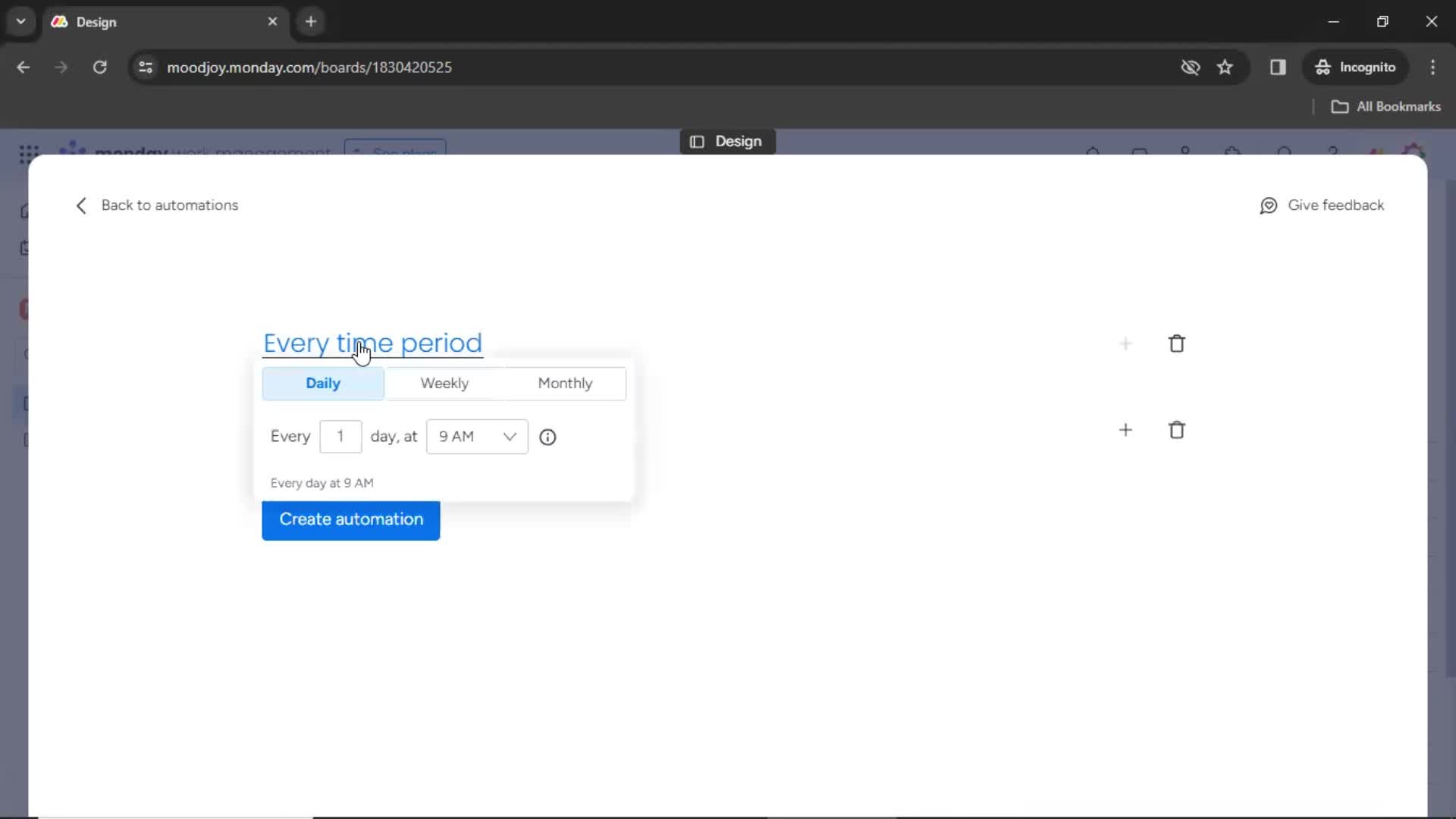Click the info icon next to time
The height and width of the screenshot is (819, 1456).
(x=548, y=436)
